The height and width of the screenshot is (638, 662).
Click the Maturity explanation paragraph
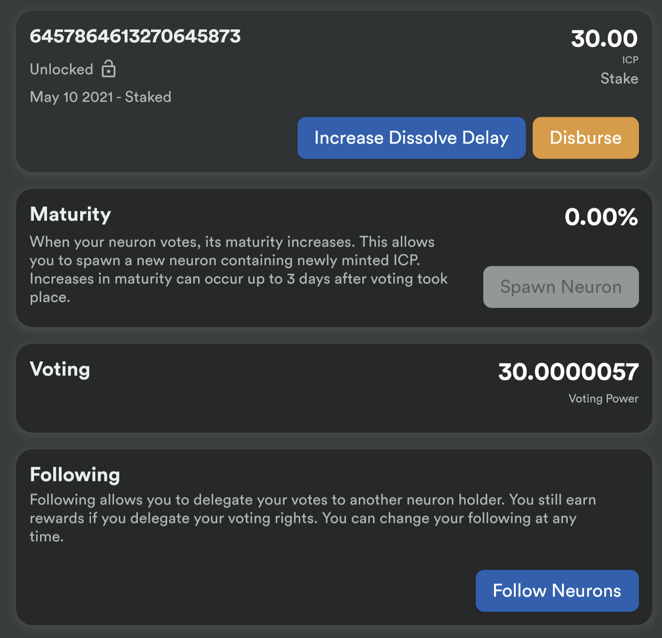click(x=239, y=269)
